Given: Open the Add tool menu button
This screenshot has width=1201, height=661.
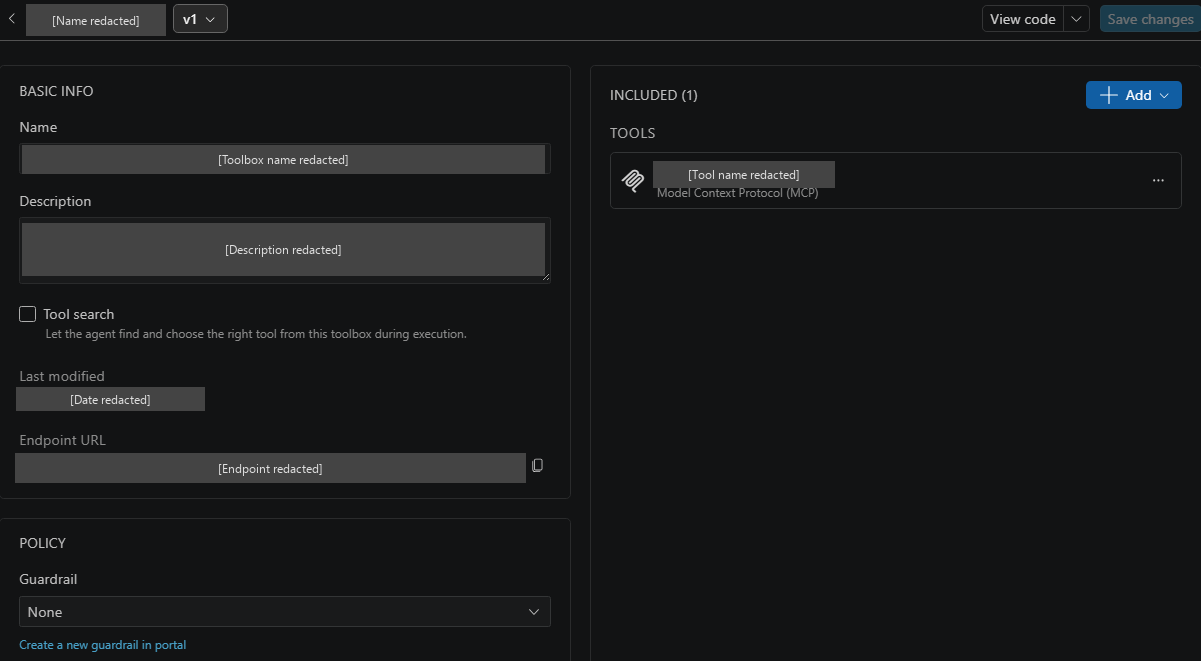Looking at the screenshot, I should click(x=1133, y=95).
